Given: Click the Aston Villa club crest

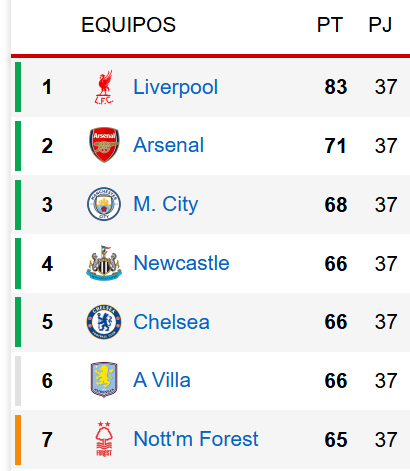Looking at the screenshot, I should [104, 380].
